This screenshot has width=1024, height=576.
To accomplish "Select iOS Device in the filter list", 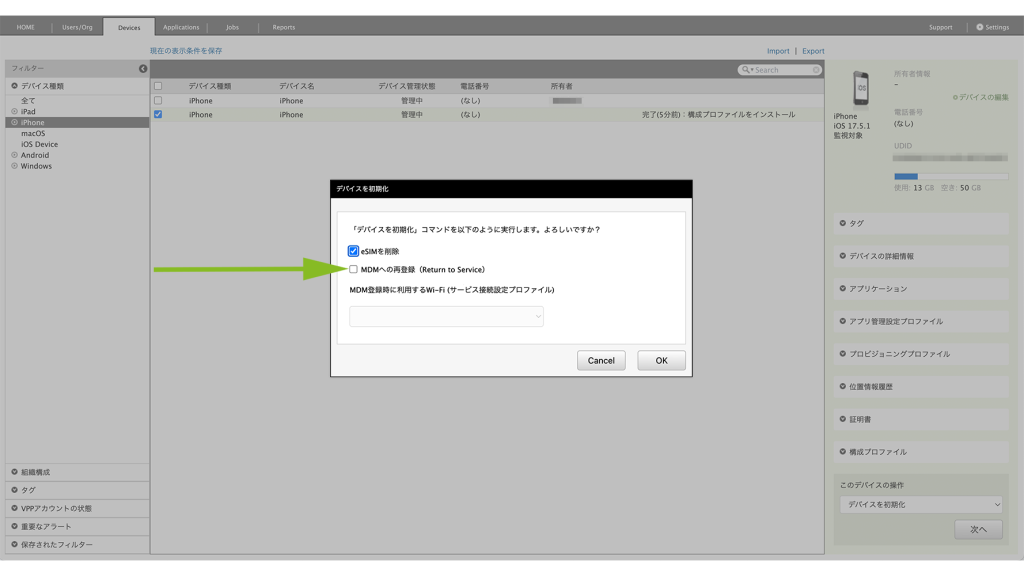I will pos(39,144).
